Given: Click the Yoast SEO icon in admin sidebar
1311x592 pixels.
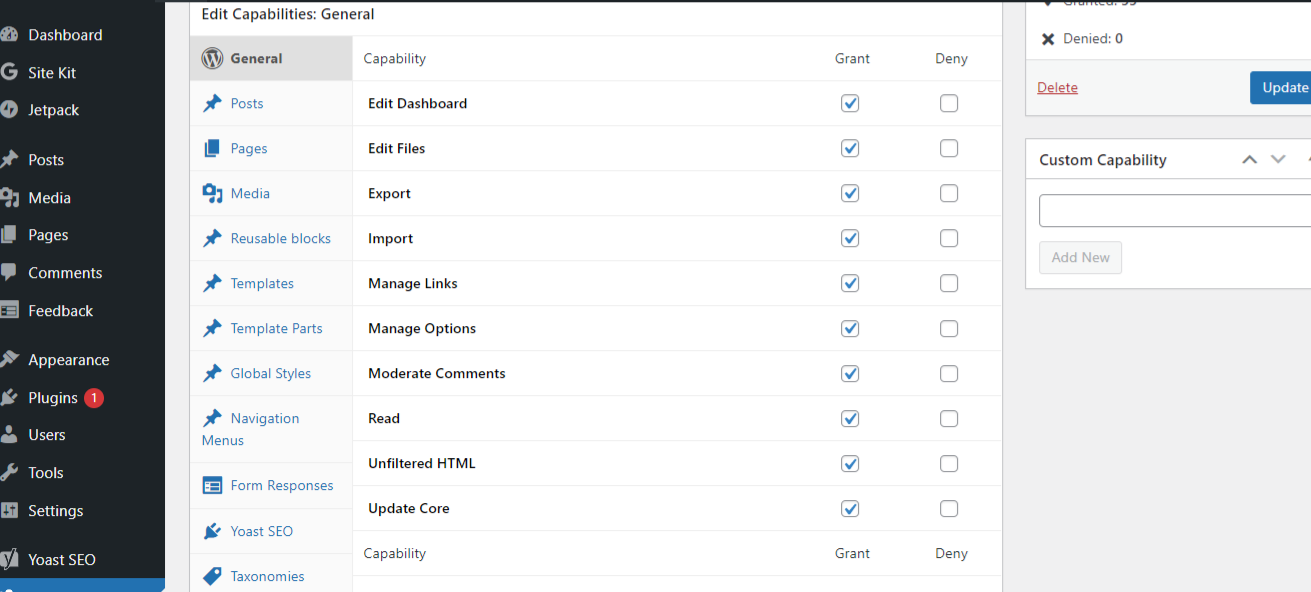Looking at the screenshot, I should coord(9,560).
